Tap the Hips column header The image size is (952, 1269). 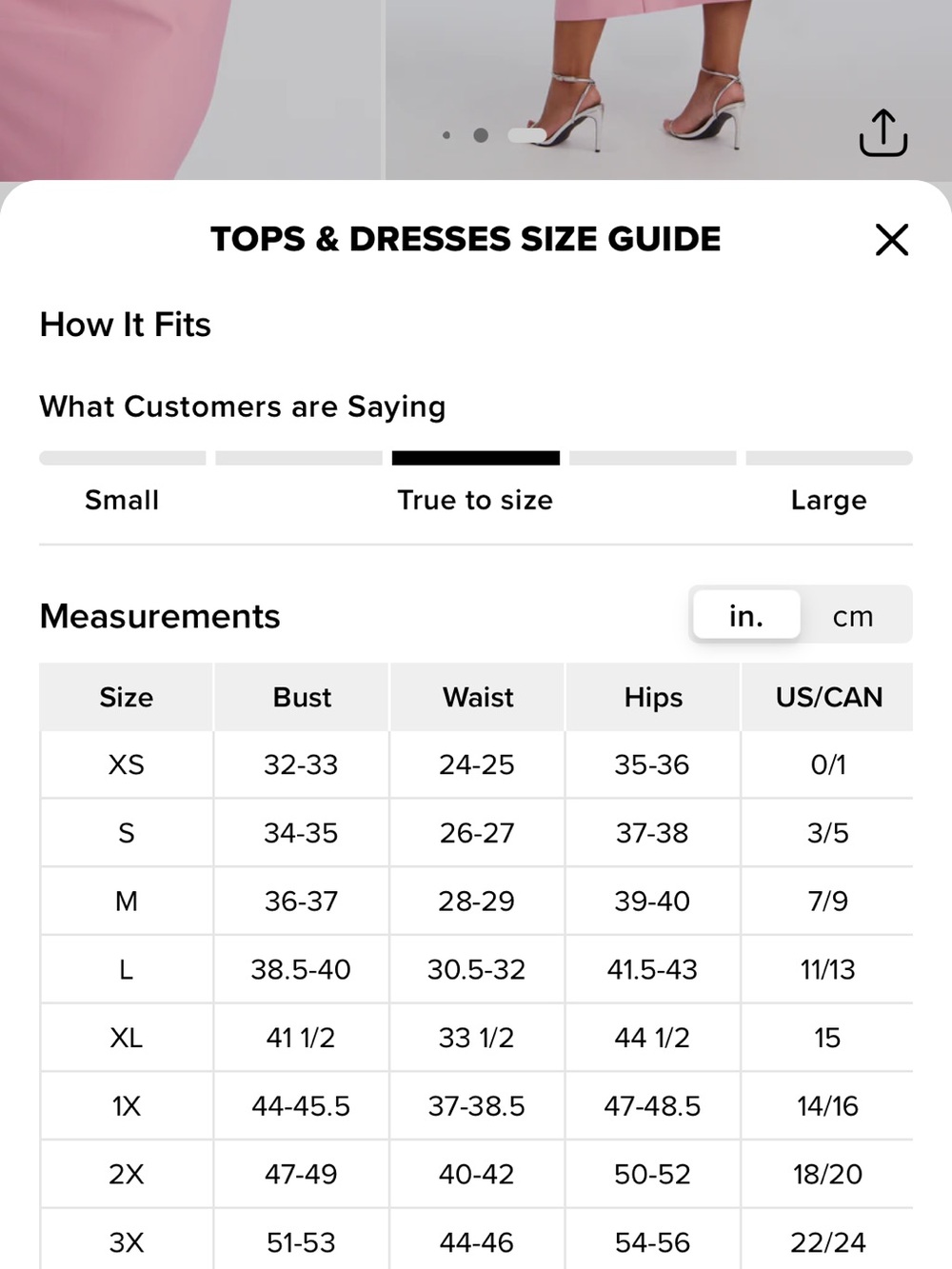653,697
